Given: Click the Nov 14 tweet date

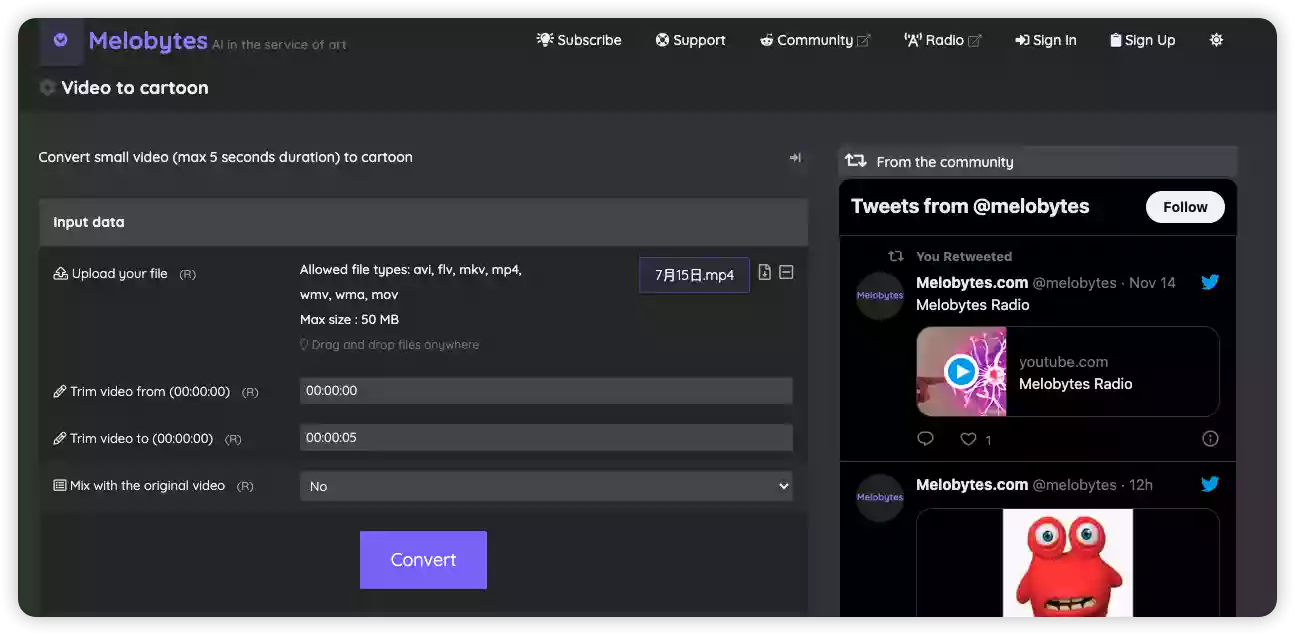Looking at the screenshot, I should pyautogui.click(x=1152, y=283).
